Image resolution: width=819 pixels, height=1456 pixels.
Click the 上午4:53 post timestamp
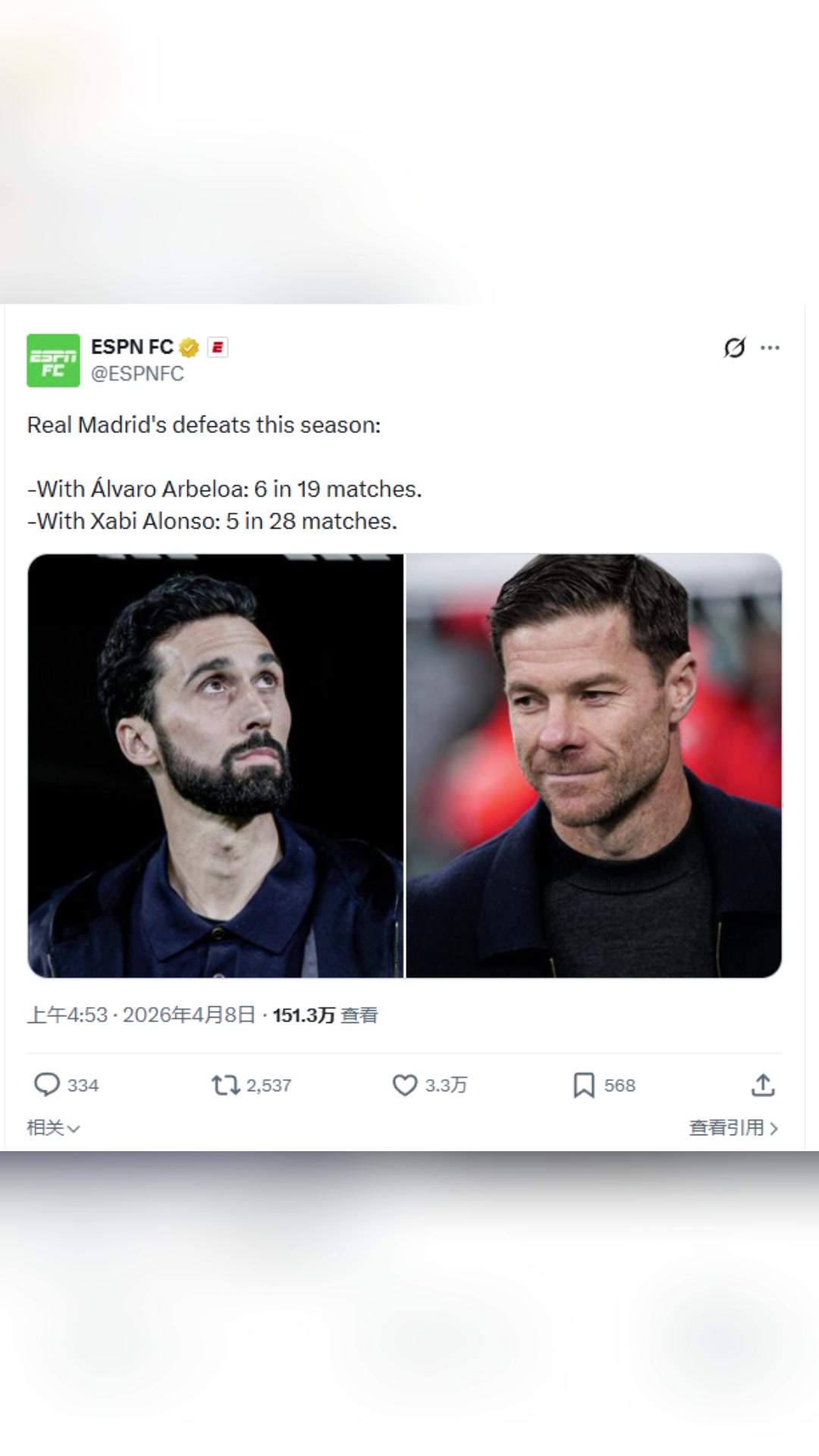click(67, 1015)
